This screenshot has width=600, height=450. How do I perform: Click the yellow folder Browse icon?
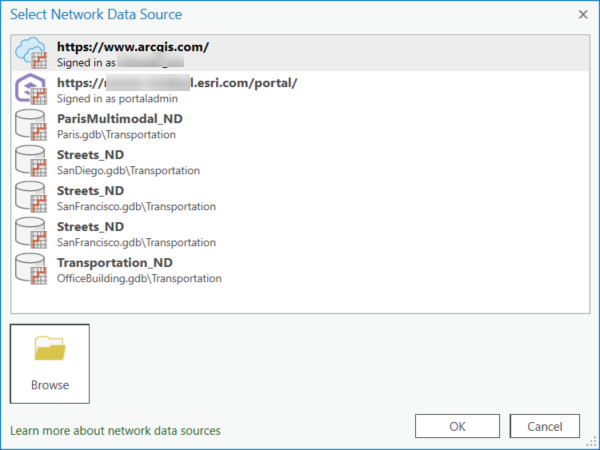tap(49, 349)
